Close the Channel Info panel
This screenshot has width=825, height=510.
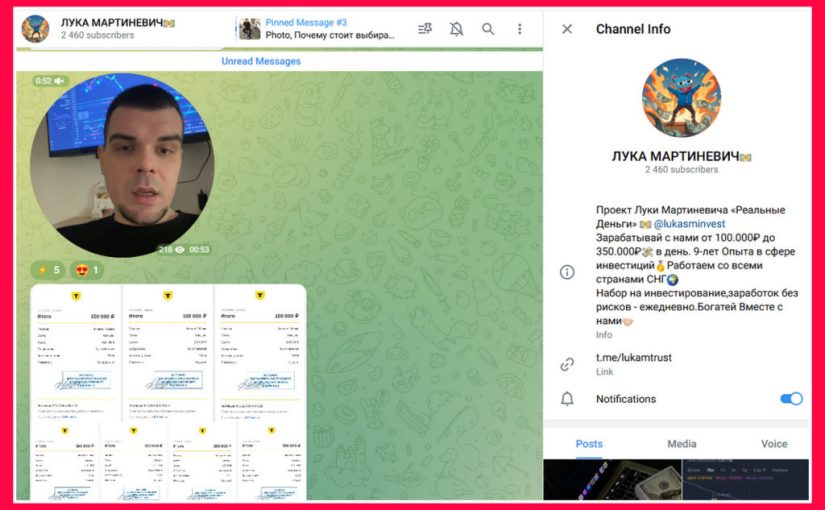pos(567,29)
